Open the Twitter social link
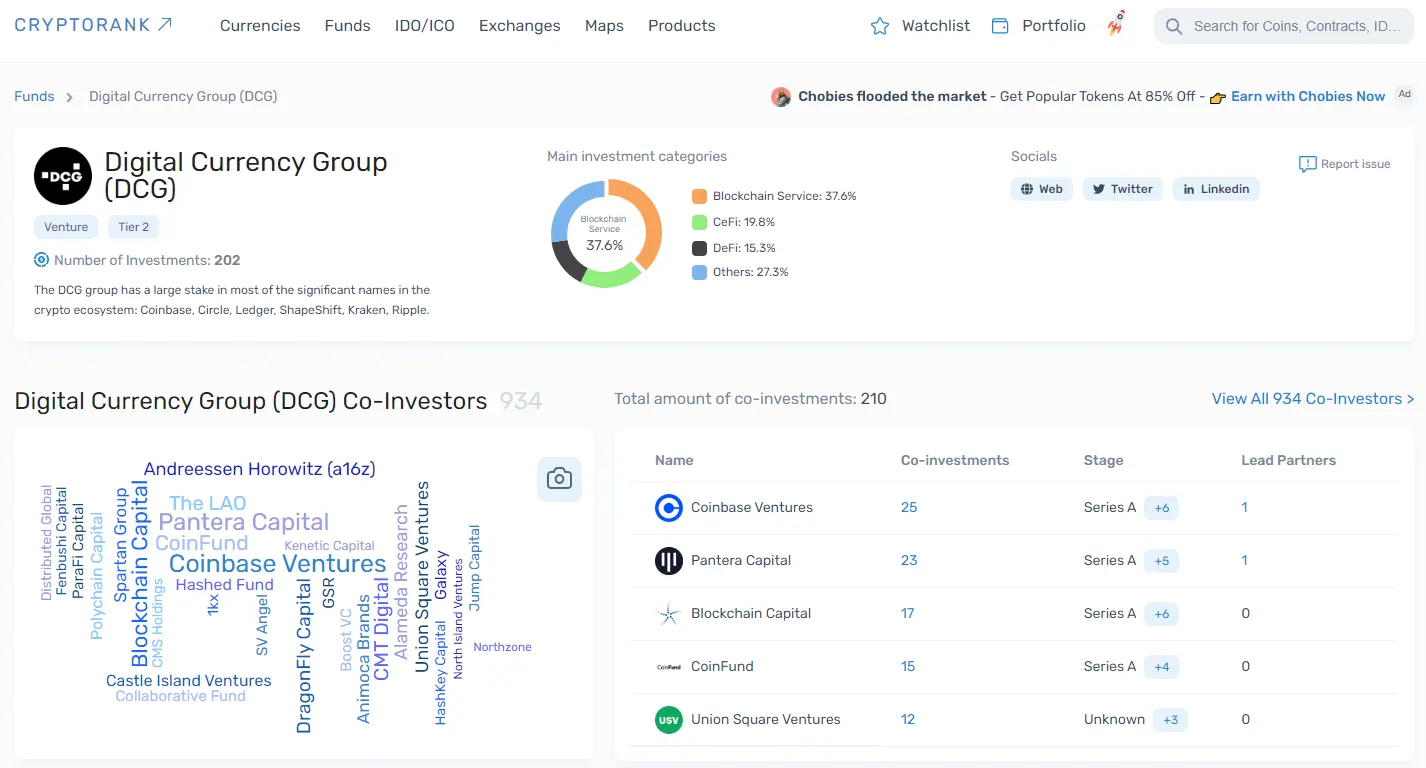1426x768 pixels. click(x=1123, y=189)
